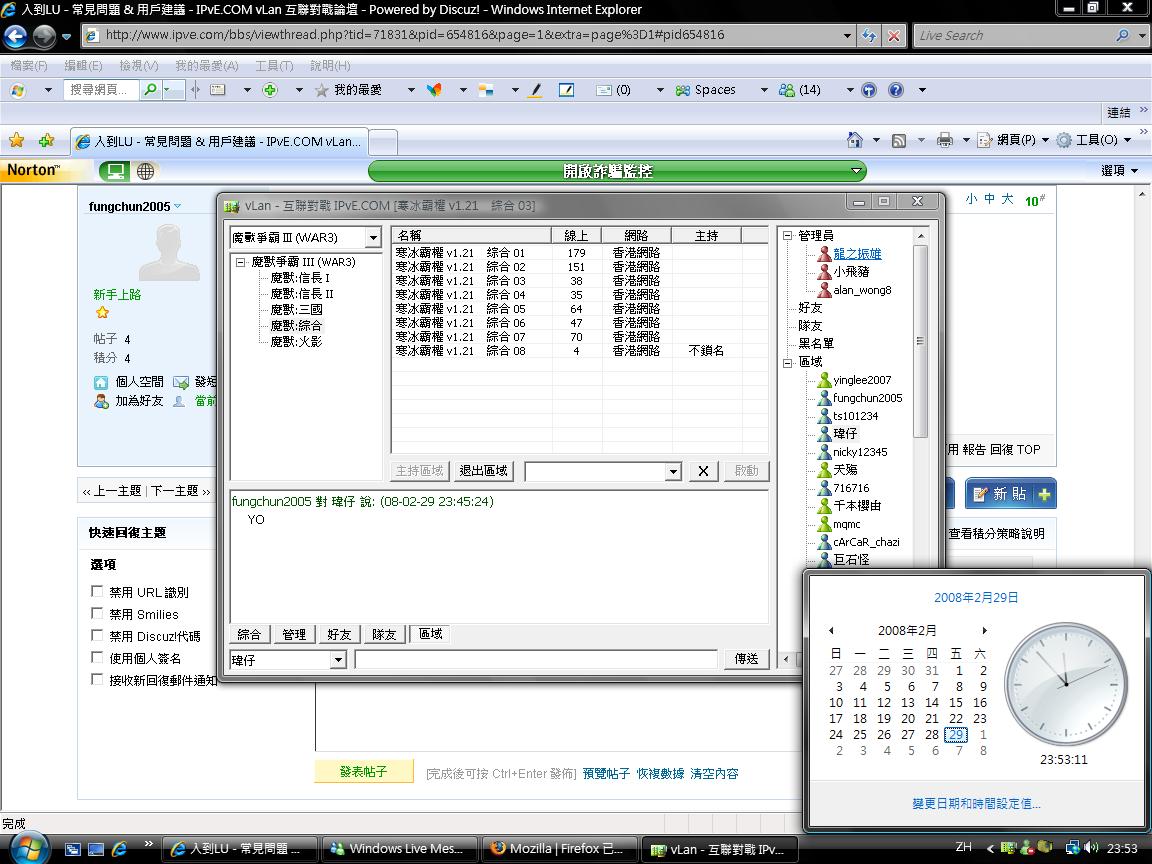Click the printer icon in IE toolbar

pos(944,140)
